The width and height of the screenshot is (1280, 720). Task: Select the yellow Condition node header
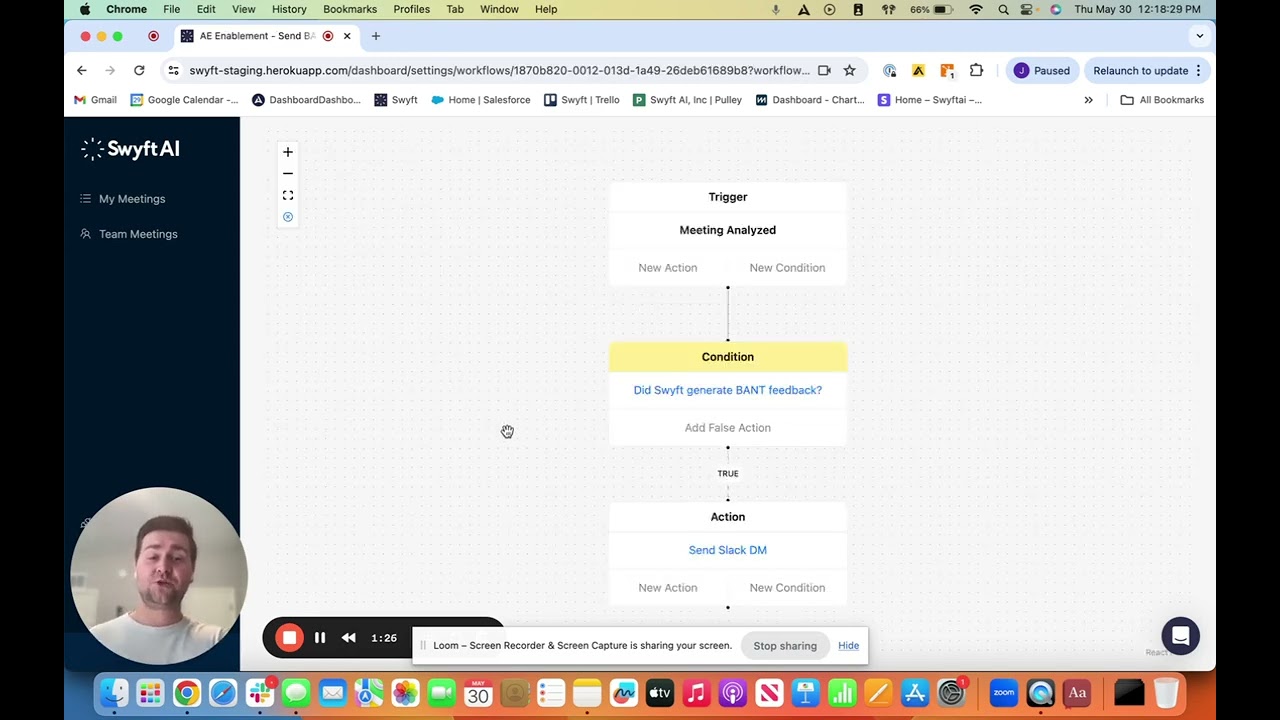click(x=728, y=357)
